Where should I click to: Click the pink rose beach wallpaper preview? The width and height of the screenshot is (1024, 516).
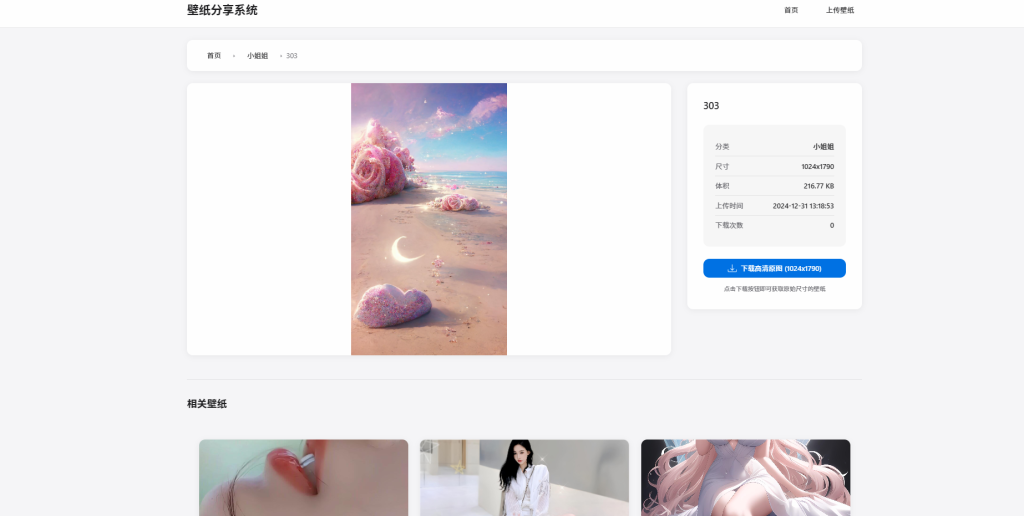pos(429,219)
